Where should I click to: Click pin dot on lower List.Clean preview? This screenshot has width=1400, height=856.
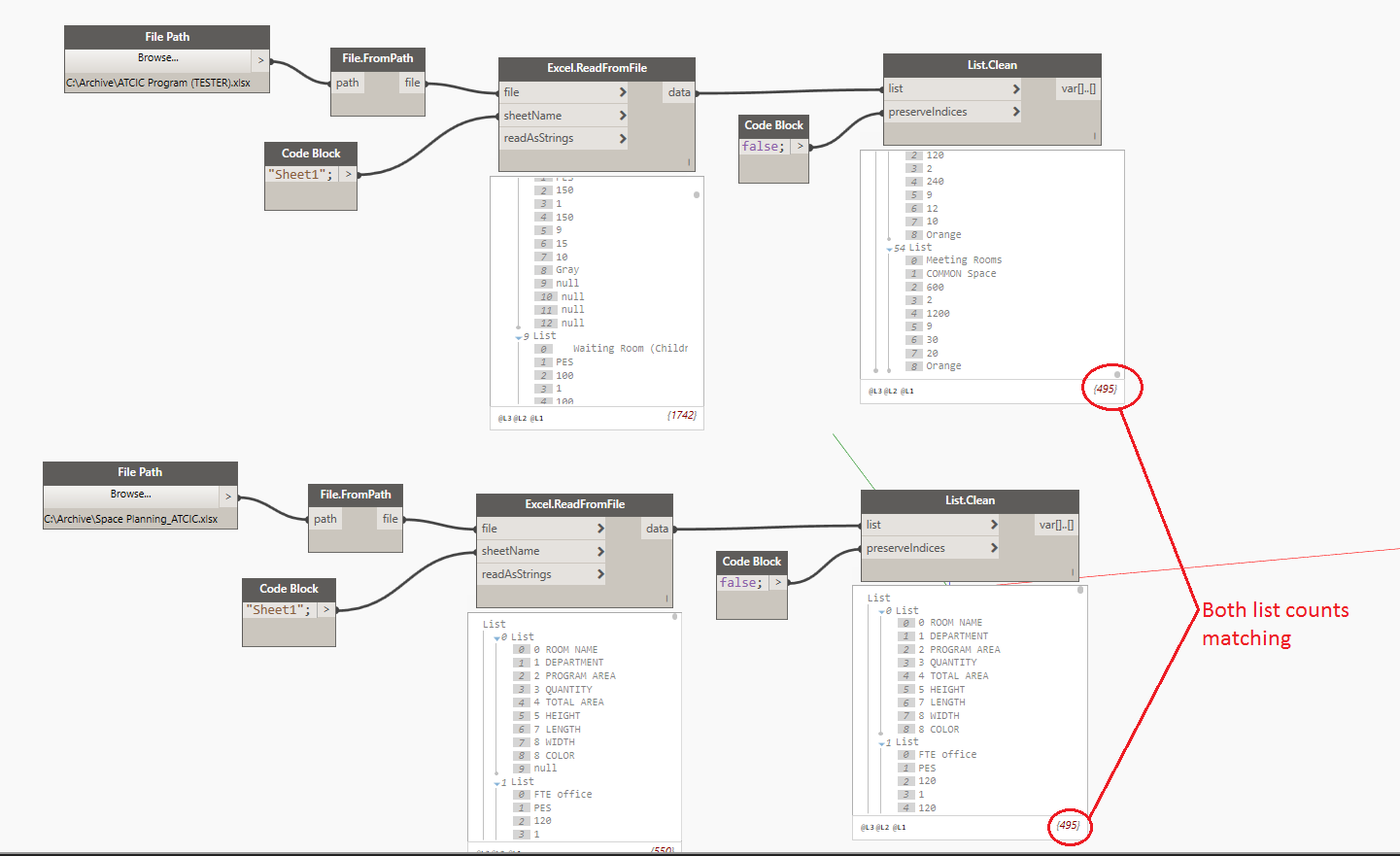1079,590
